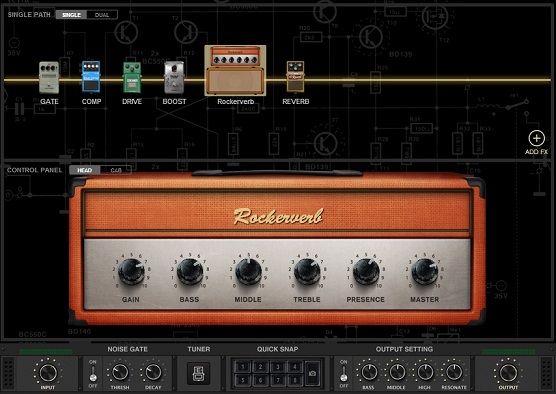Recall Quick Snap slot 4

click(x=295, y=367)
